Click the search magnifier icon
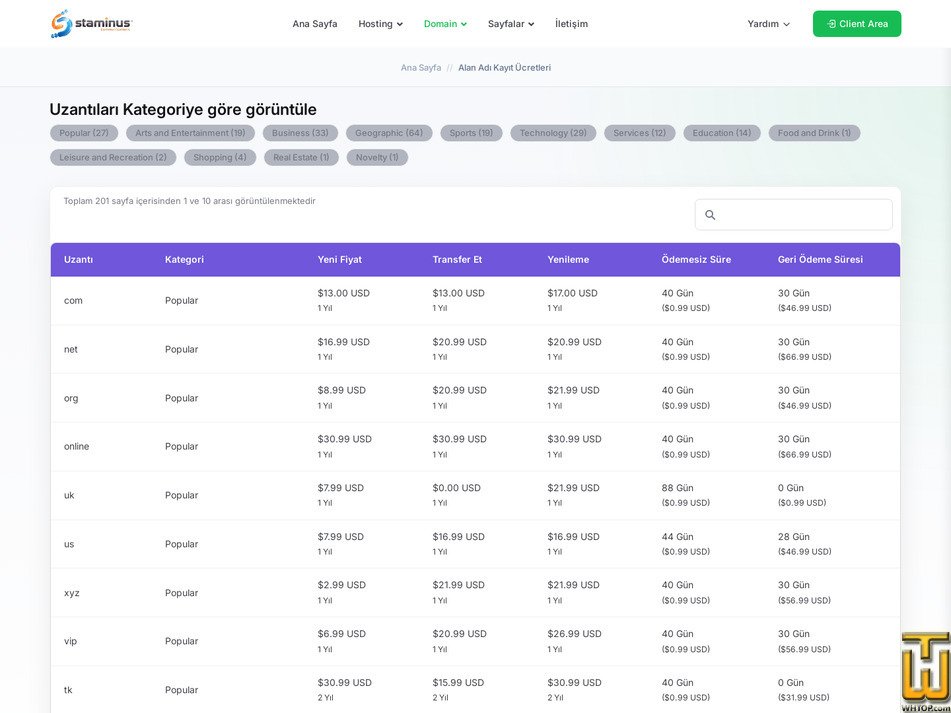951x713 pixels. coord(710,215)
